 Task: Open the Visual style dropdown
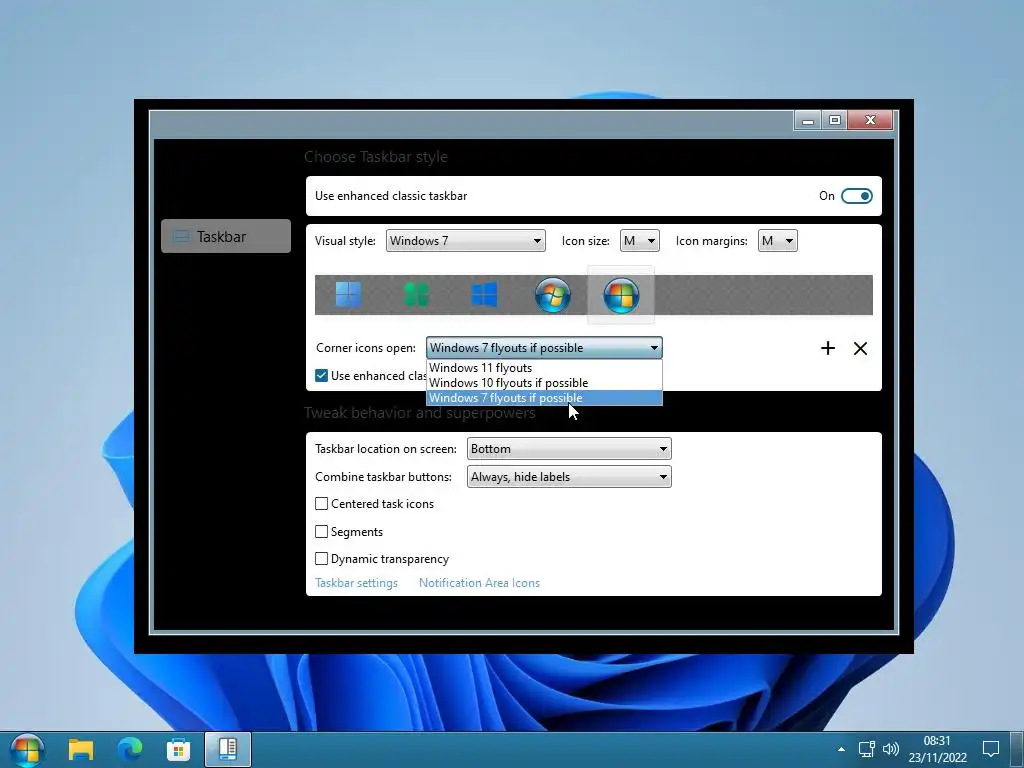coord(466,241)
